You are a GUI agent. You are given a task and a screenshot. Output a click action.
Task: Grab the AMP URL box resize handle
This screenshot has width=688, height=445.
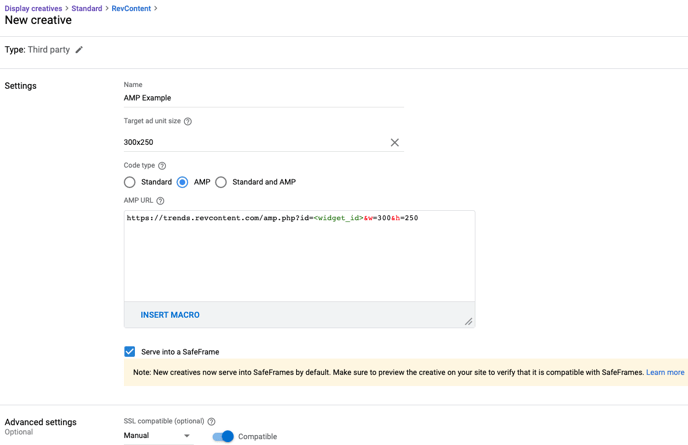pyautogui.click(x=468, y=321)
